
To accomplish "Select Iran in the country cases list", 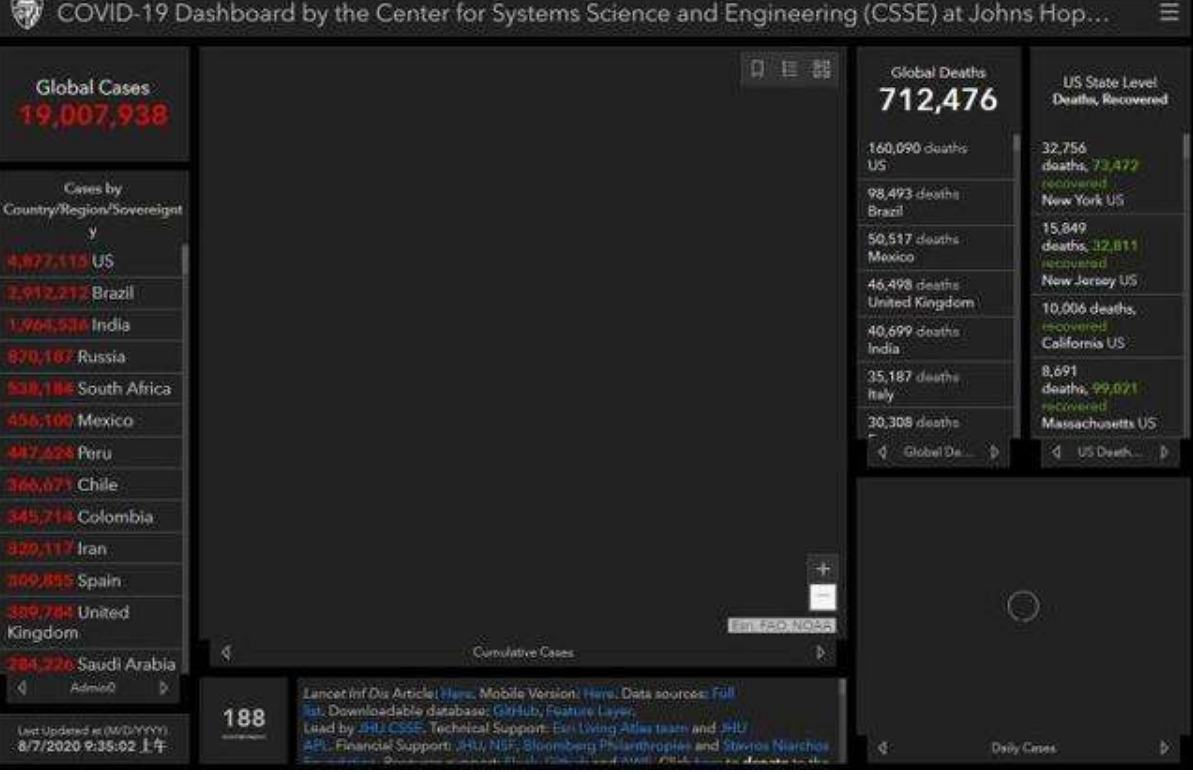I will pos(91,549).
